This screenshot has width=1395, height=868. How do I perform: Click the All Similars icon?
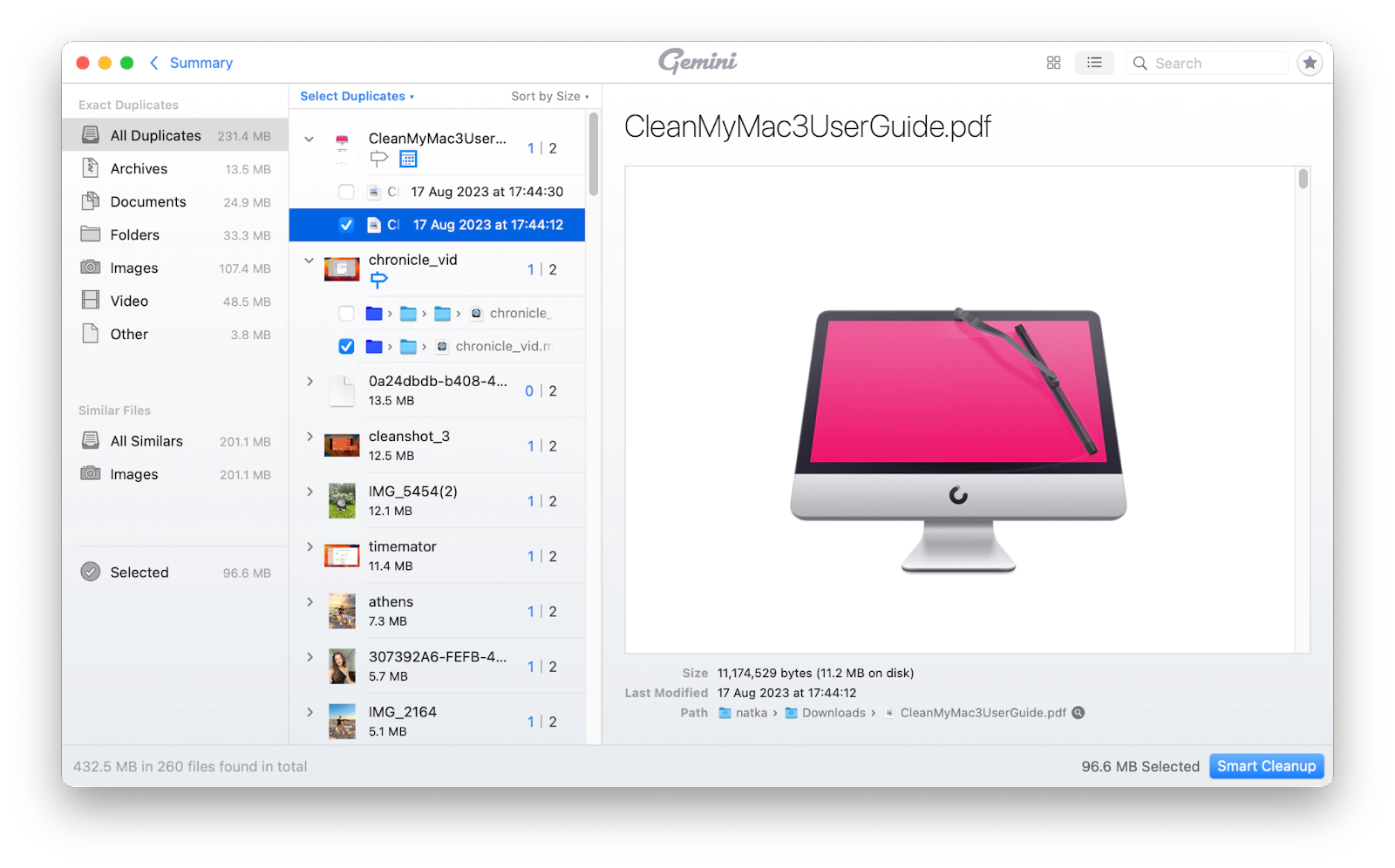click(x=91, y=441)
